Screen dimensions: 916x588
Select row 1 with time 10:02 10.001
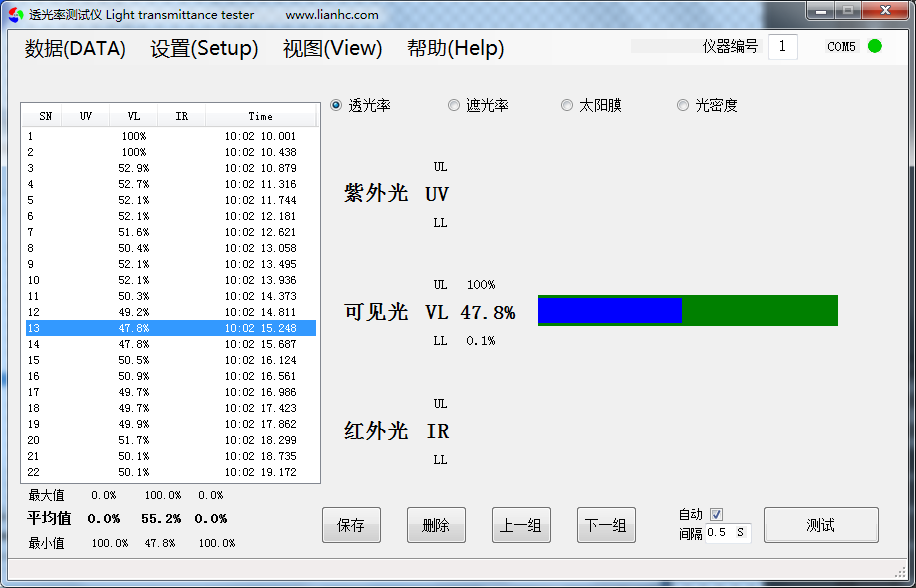[171, 136]
